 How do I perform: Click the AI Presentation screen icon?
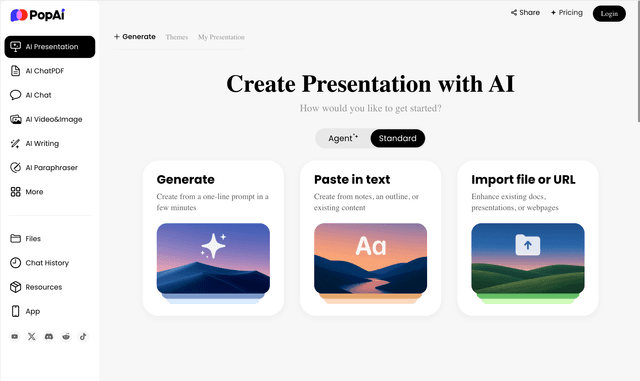point(16,47)
